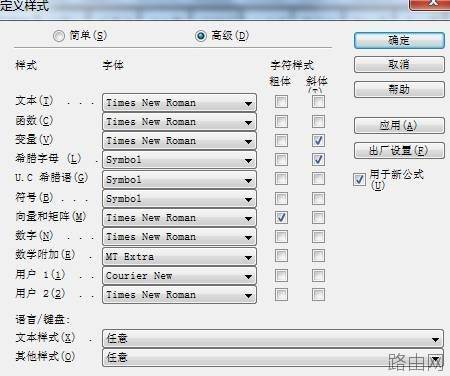The width and height of the screenshot is (450, 376).
Task: Open font dropdown for 向量和矩阵(M) style
Action: 179,218
